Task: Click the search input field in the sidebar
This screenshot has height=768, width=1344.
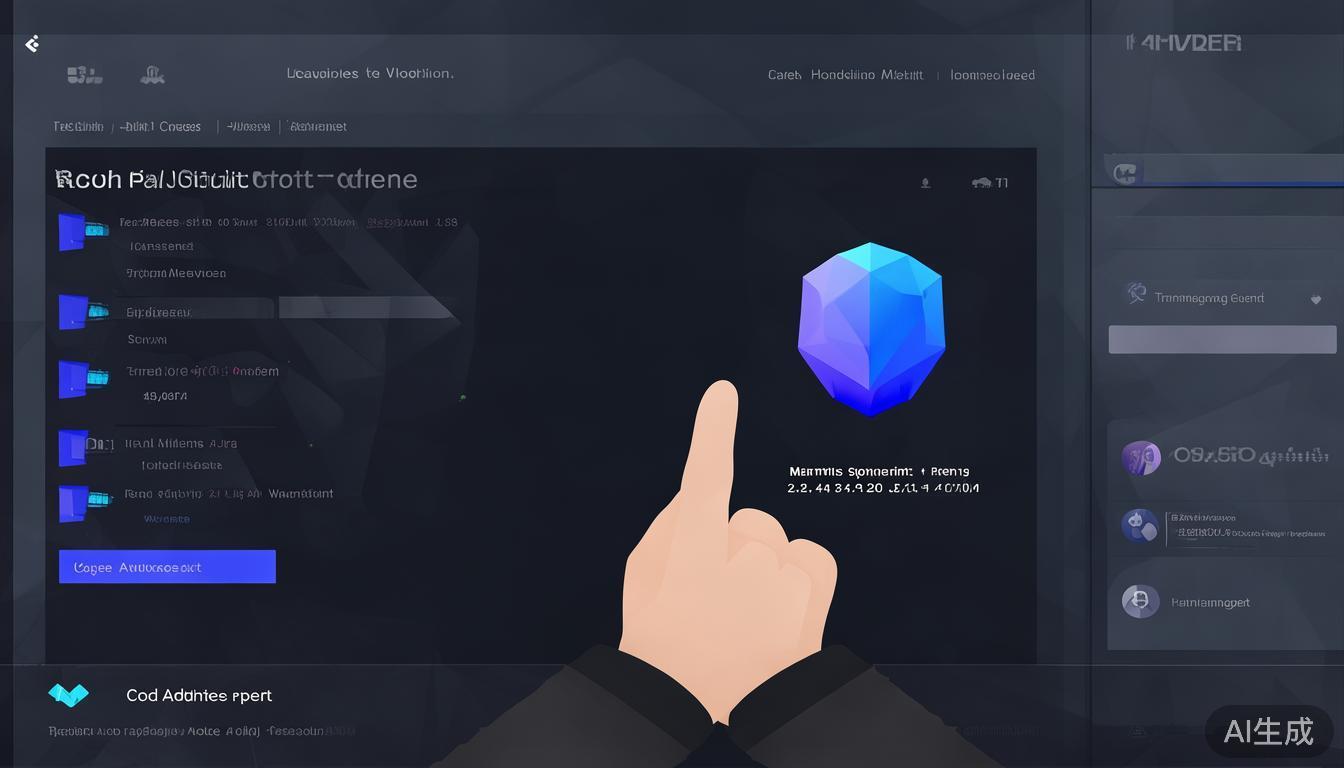Action: pyautogui.click(x=1222, y=339)
